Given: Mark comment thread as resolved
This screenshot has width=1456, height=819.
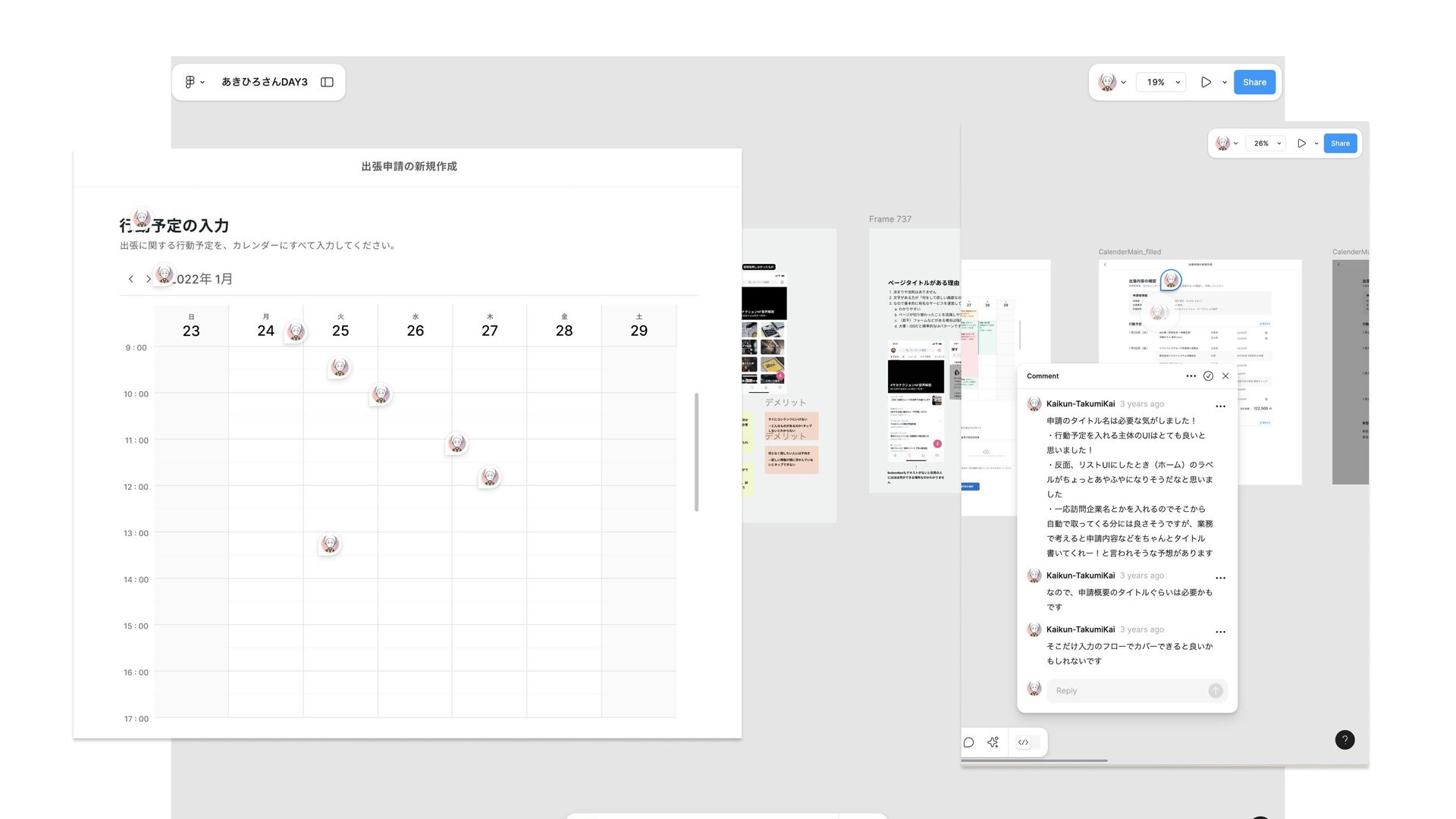Looking at the screenshot, I should pos(1208,376).
